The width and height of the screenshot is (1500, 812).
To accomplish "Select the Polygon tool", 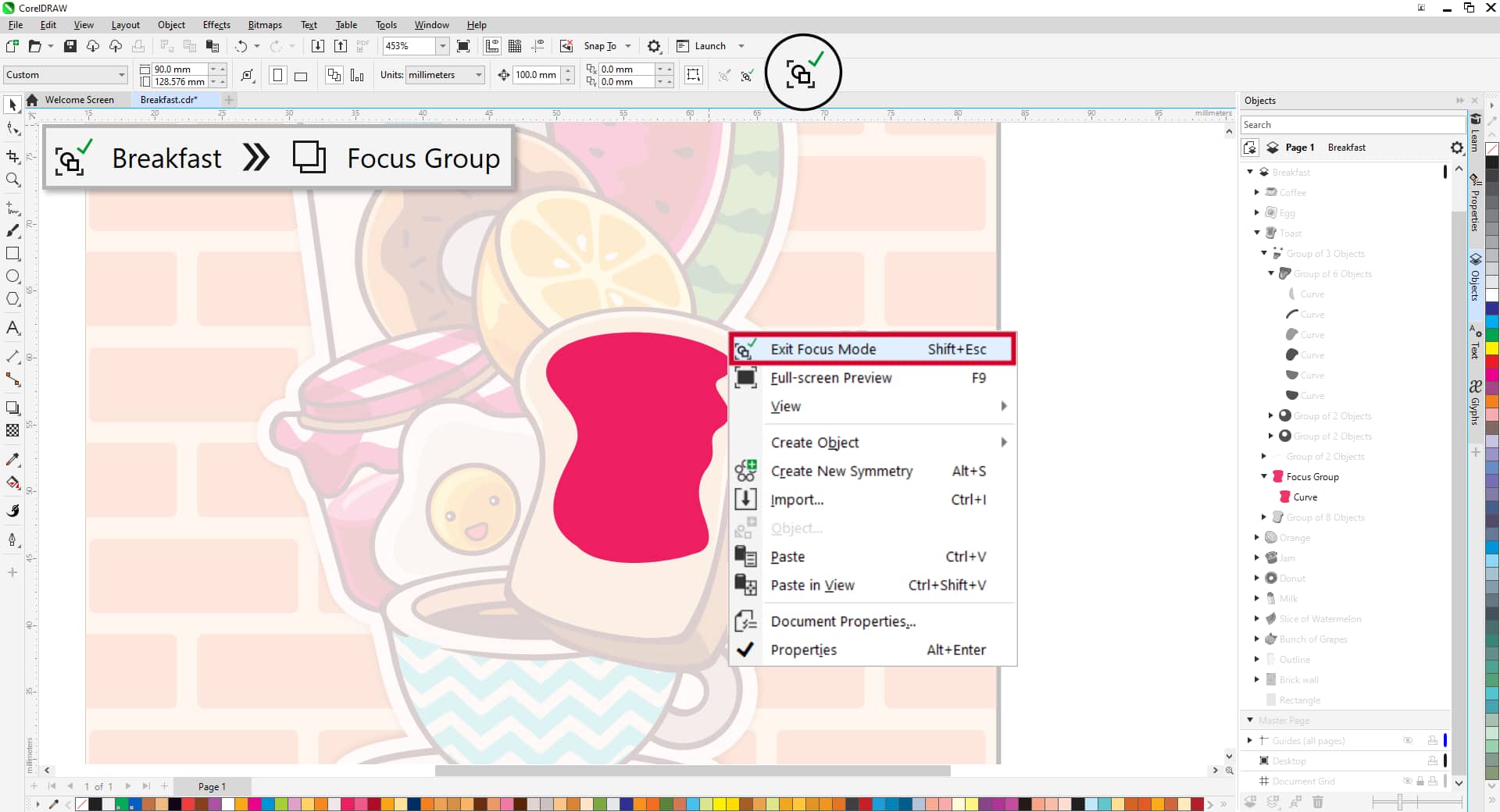I will click(12, 299).
